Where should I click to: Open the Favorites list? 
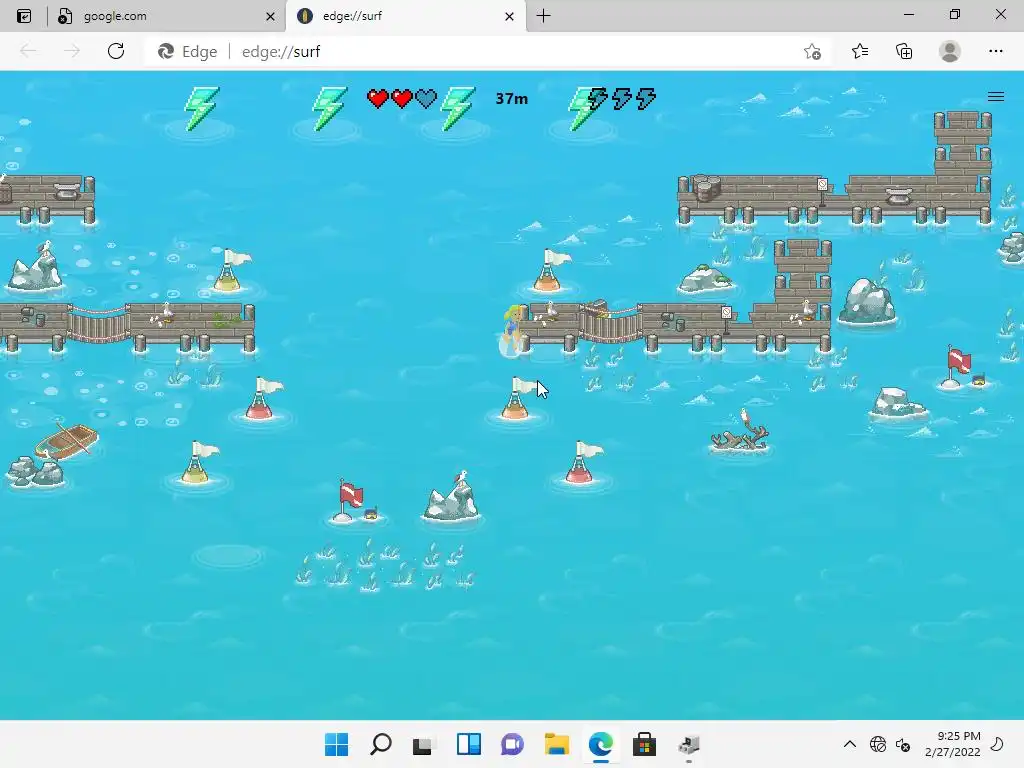[x=860, y=51]
